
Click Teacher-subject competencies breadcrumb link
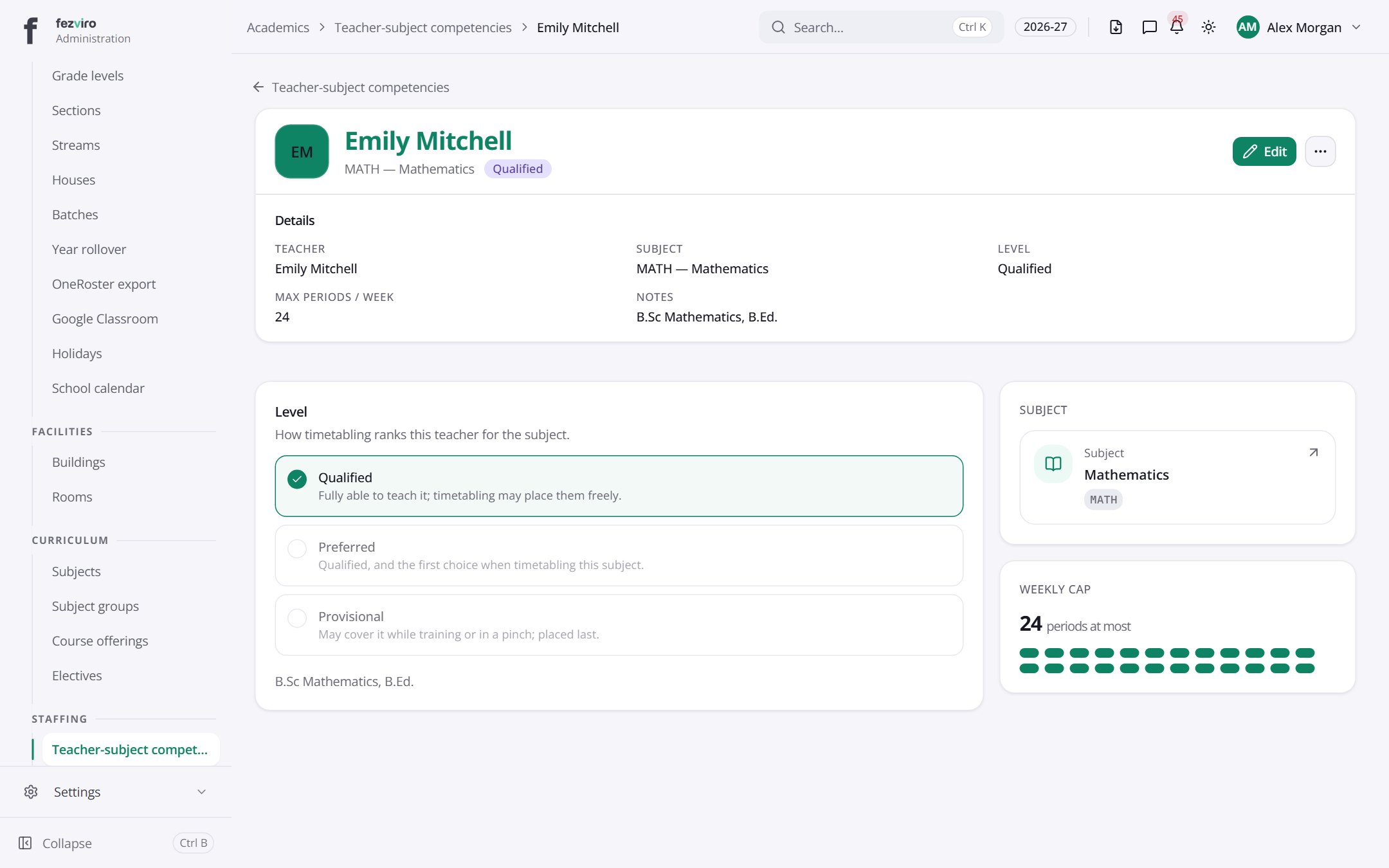coord(422,27)
